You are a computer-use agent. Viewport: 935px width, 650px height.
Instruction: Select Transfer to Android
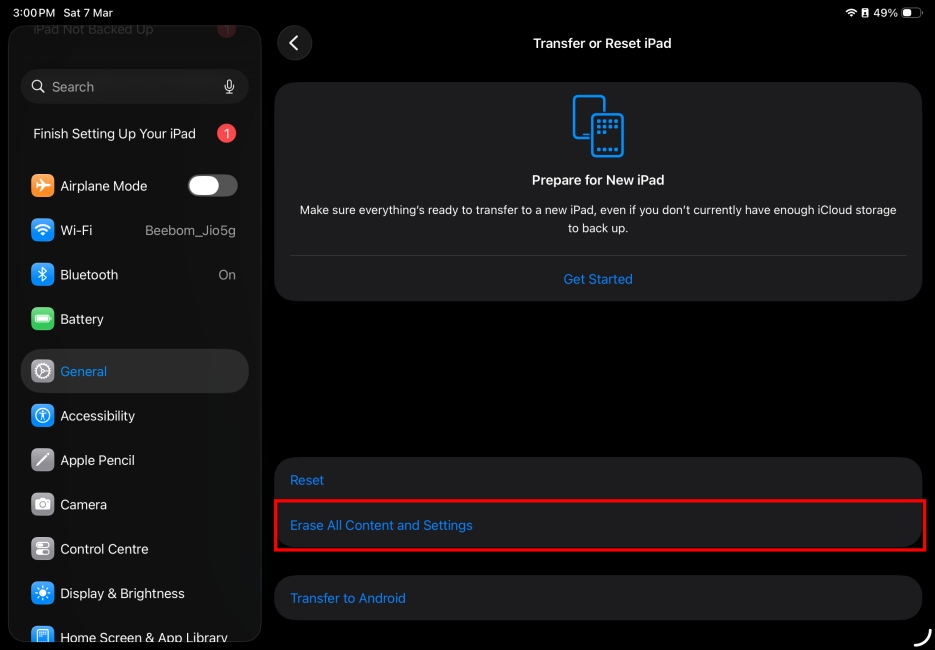point(347,597)
